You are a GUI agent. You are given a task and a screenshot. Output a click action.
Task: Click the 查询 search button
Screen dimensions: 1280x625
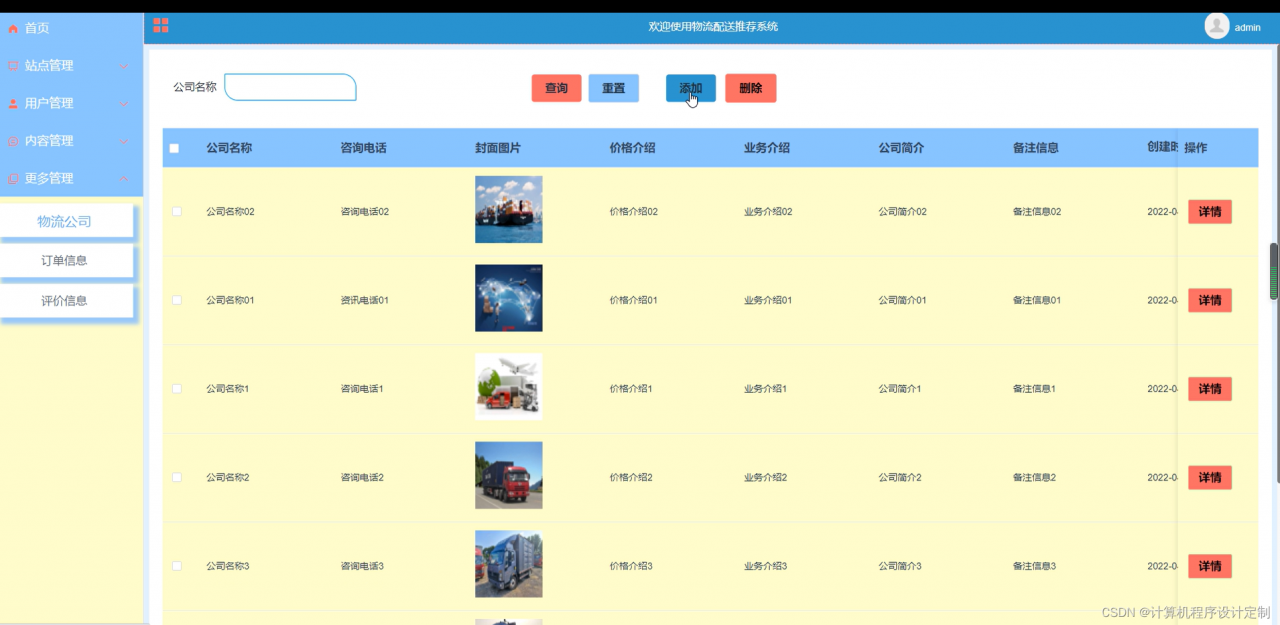tap(556, 88)
